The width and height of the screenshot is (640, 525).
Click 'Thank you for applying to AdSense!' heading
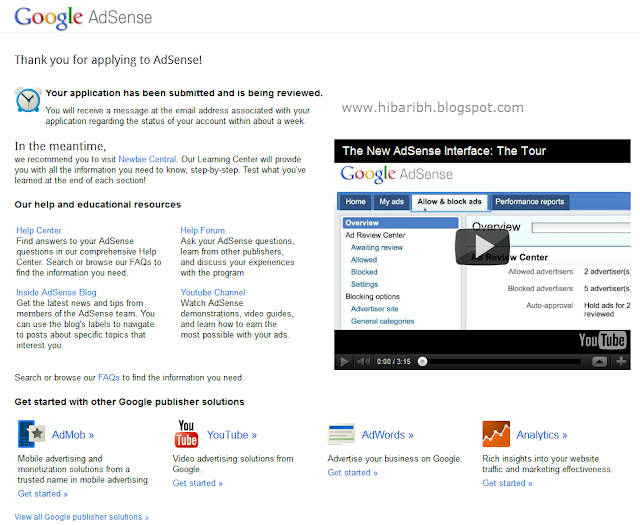click(108, 60)
